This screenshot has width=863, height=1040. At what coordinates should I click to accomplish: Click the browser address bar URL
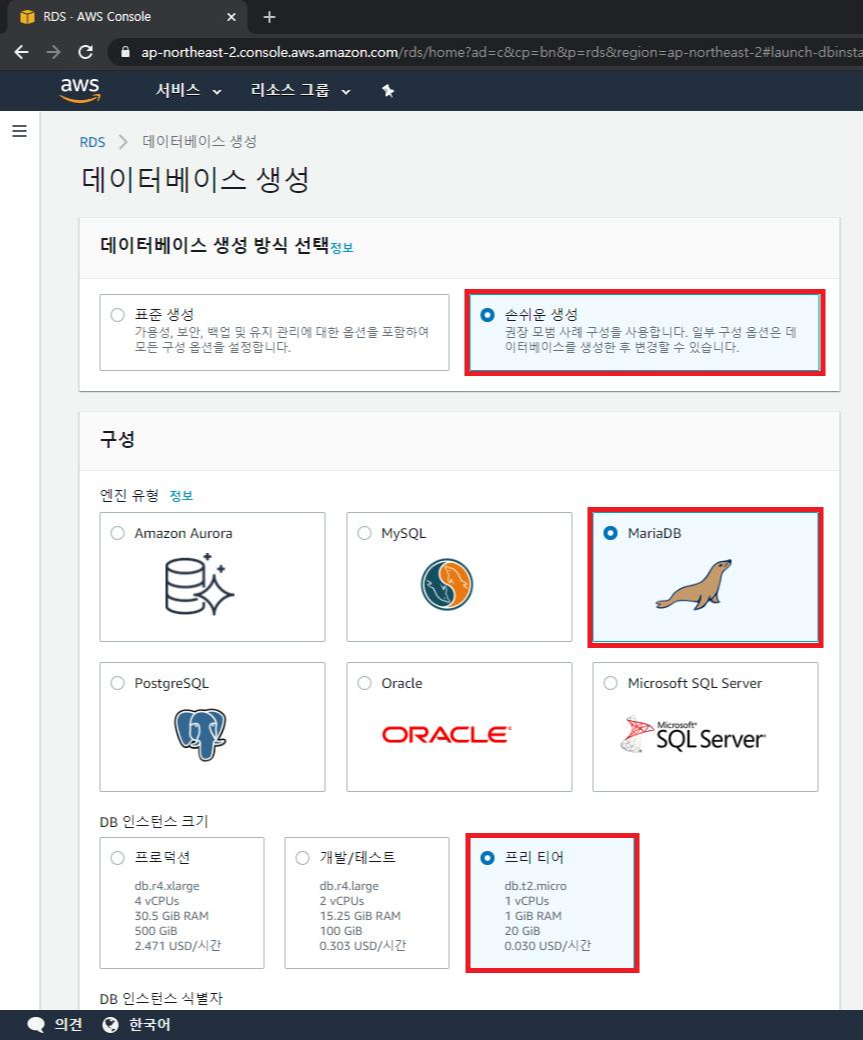pos(501,52)
